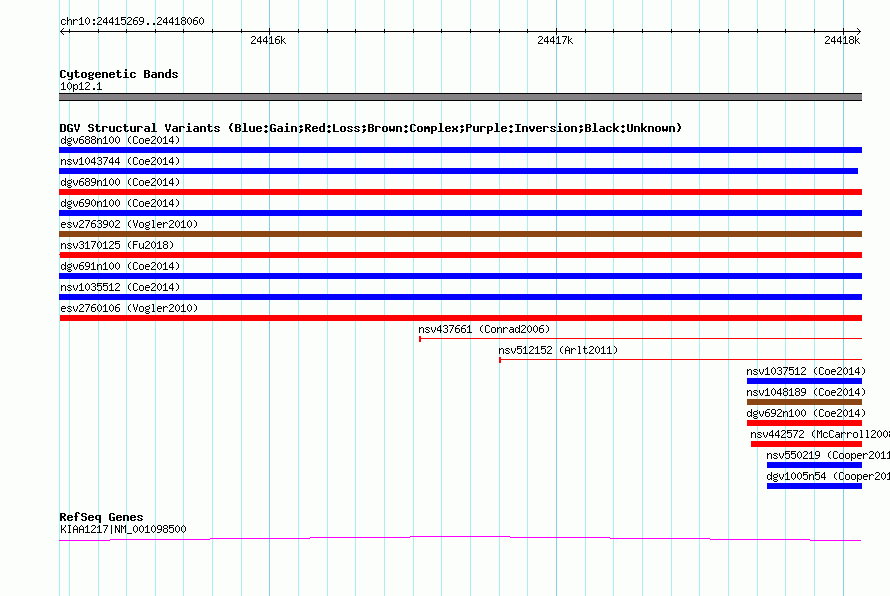This screenshot has height=596, width=890.
Task: Click the dgv690n100 (Coe2014) label
Action: (120, 203)
